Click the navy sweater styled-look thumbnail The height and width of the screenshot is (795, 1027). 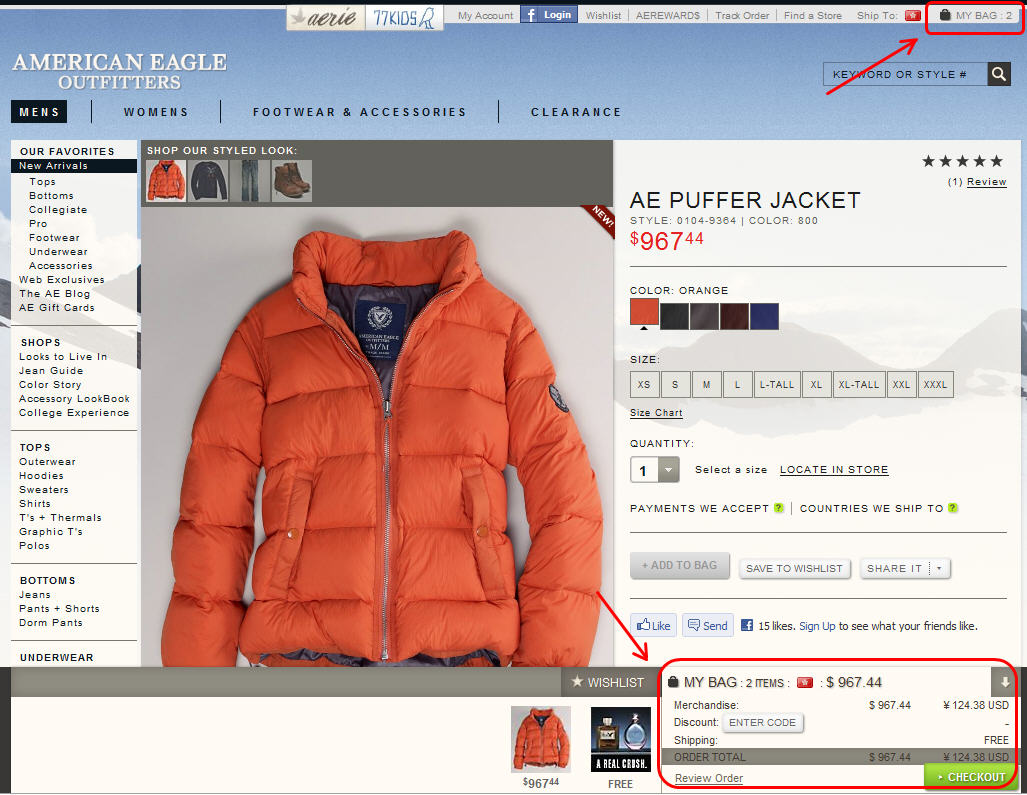pos(209,180)
